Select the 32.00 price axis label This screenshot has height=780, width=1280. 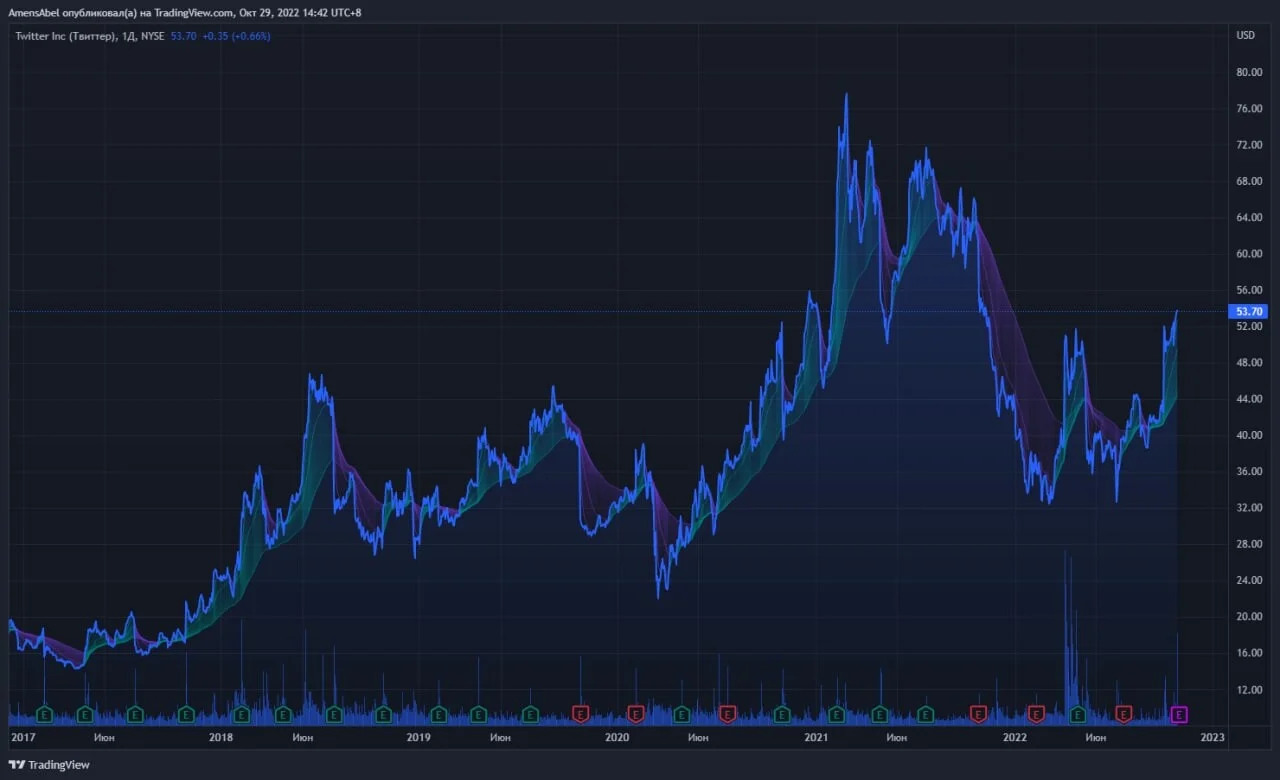(1249, 508)
